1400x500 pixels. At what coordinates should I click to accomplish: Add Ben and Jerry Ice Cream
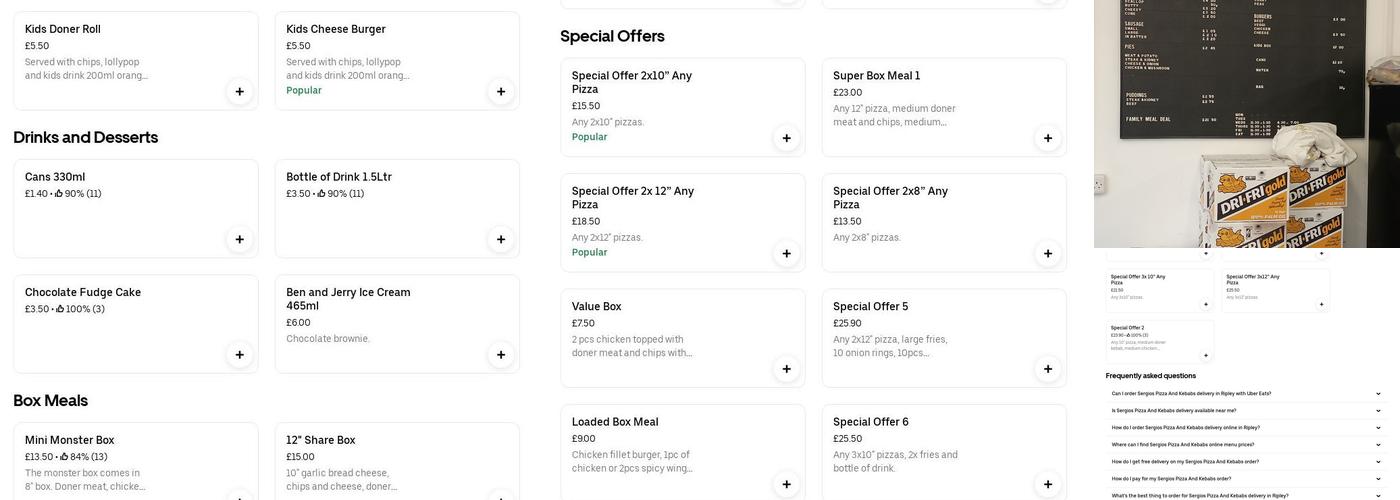(501, 355)
